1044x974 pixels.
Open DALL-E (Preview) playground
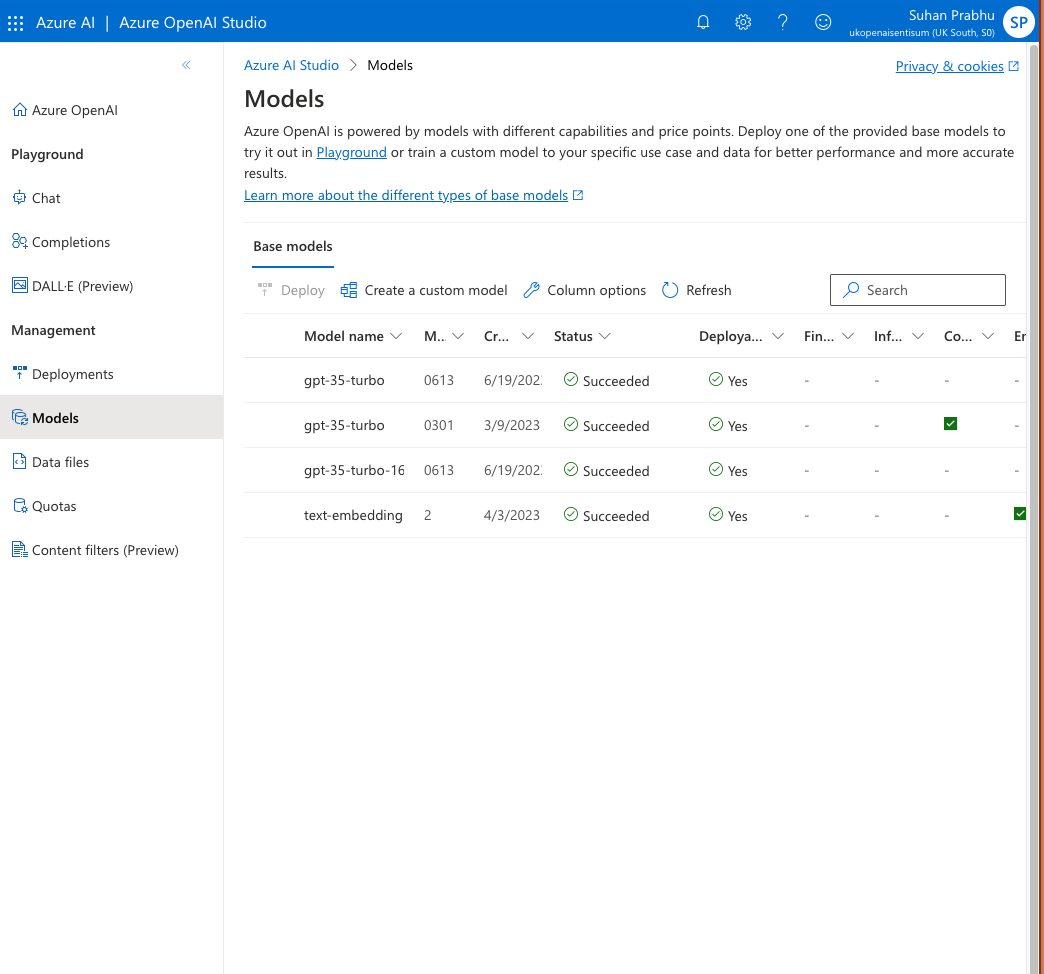click(82, 285)
